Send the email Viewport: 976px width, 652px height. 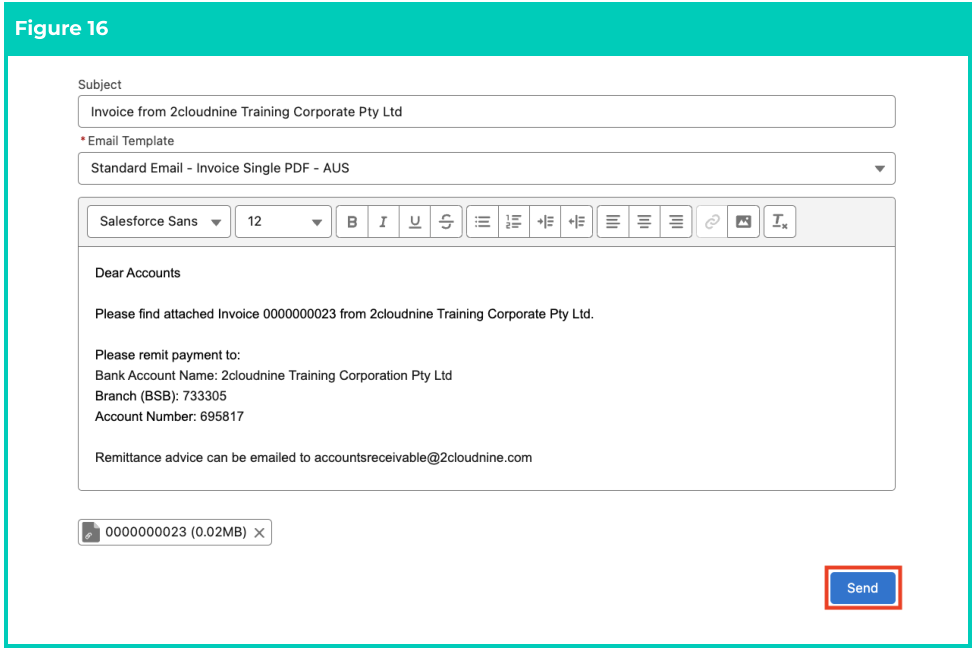(863, 588)
